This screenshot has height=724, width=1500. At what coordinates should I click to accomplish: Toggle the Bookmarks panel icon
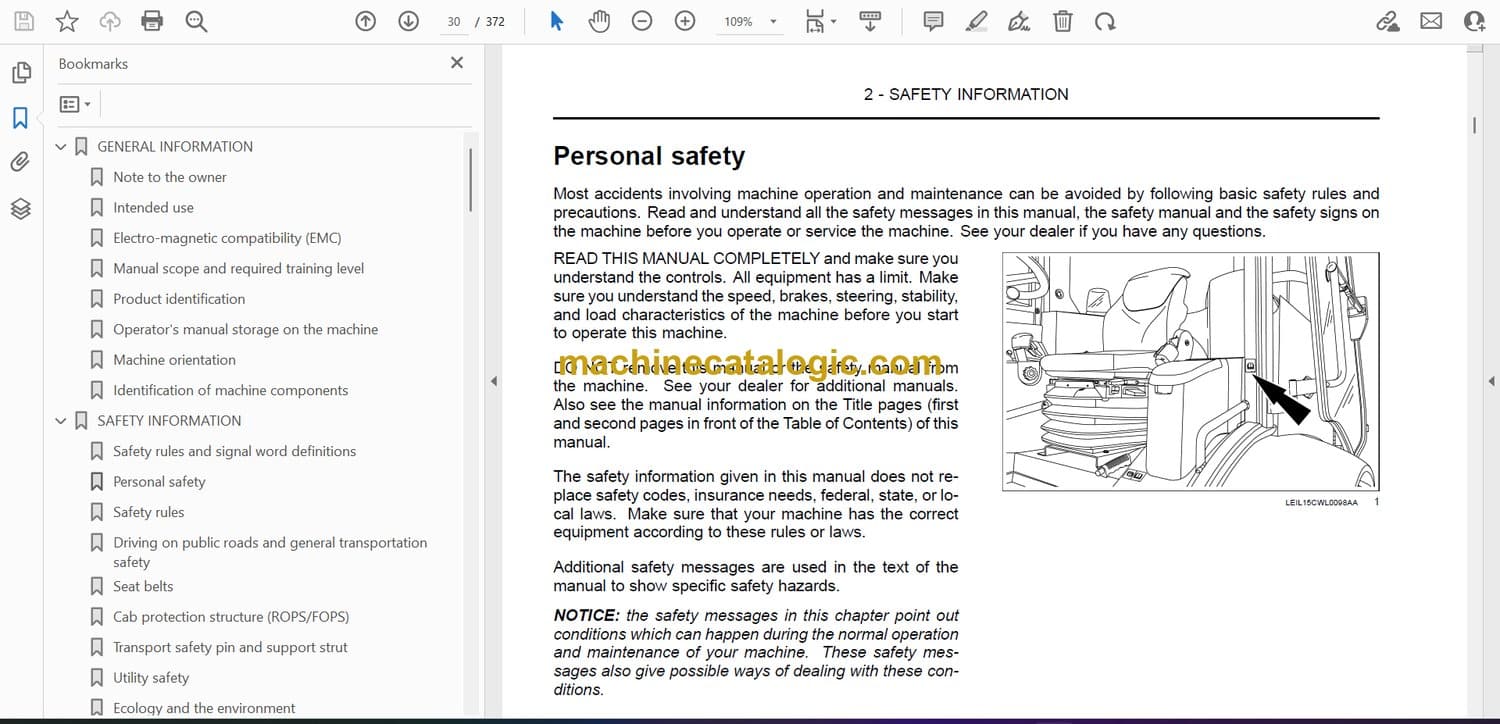click(x=20, y=118)
